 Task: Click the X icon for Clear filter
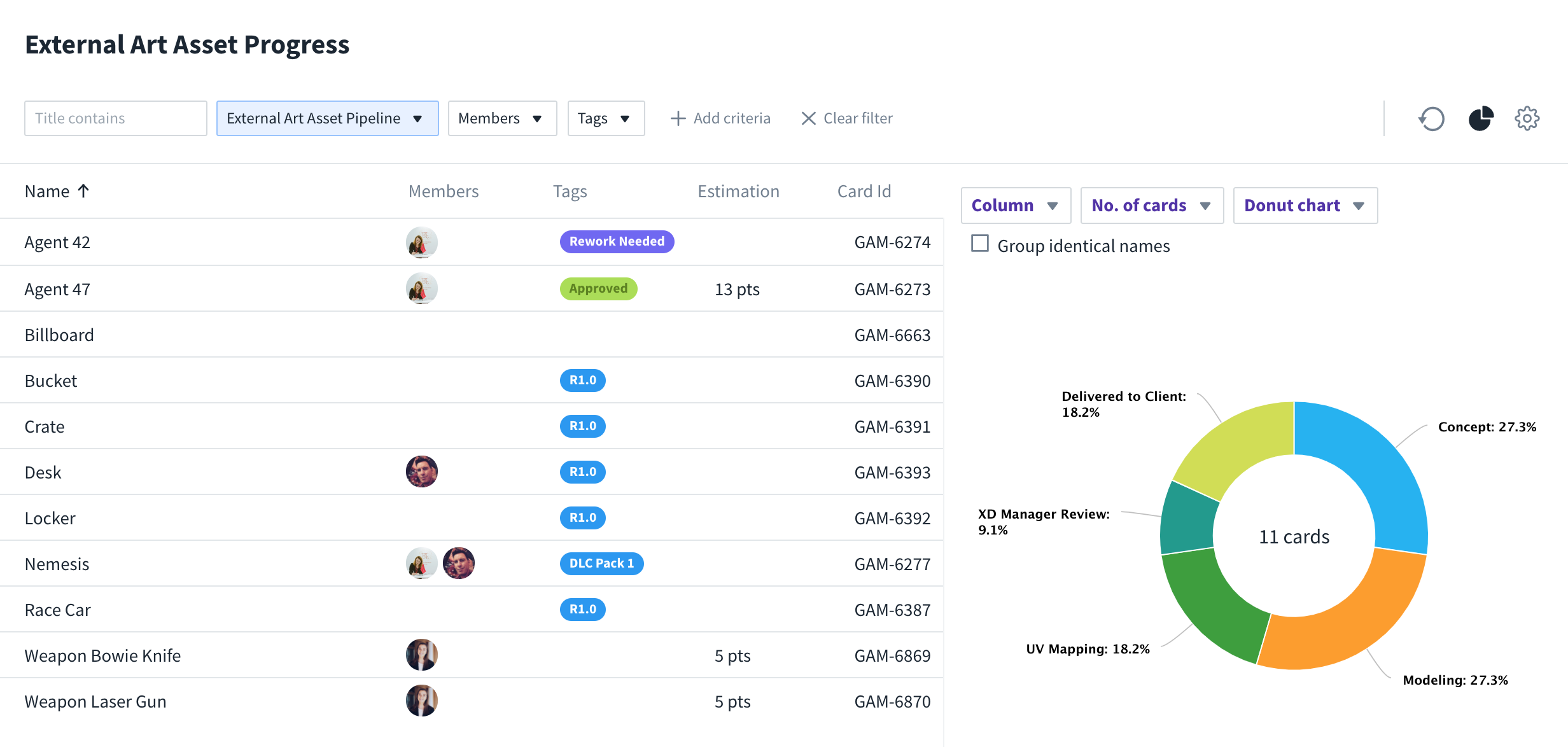[808, 118]
